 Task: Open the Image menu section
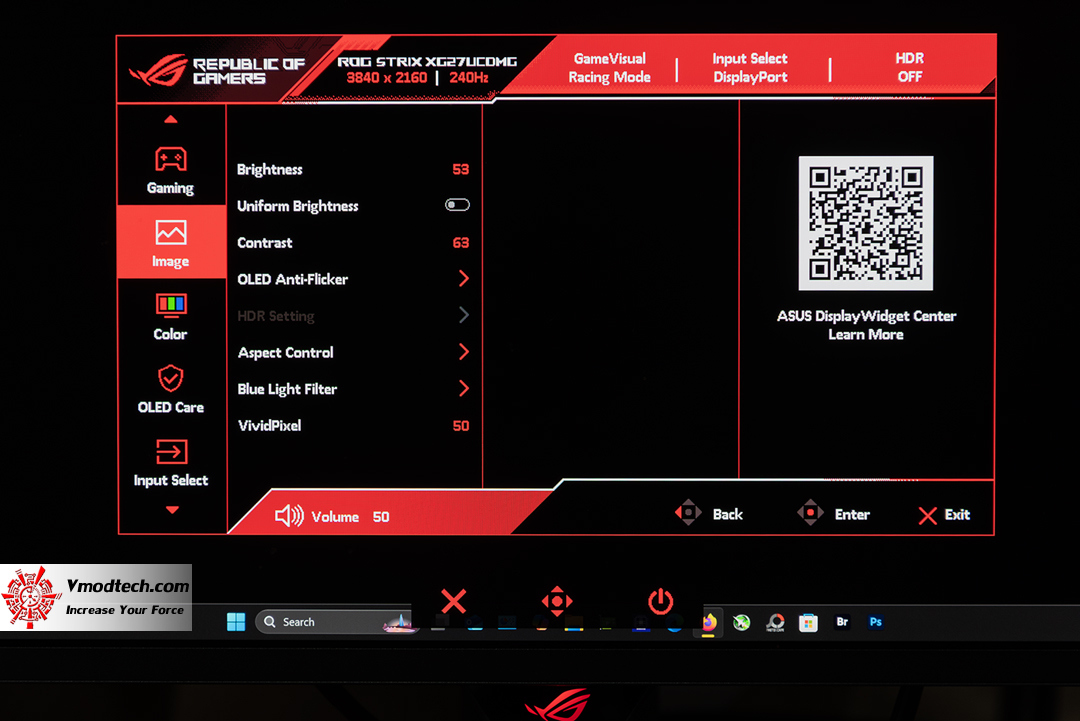click(171, 242)
